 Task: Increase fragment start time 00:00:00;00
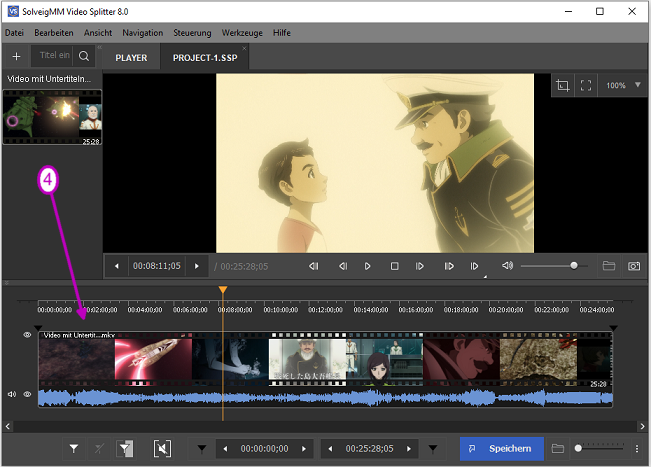click(304, 449)
